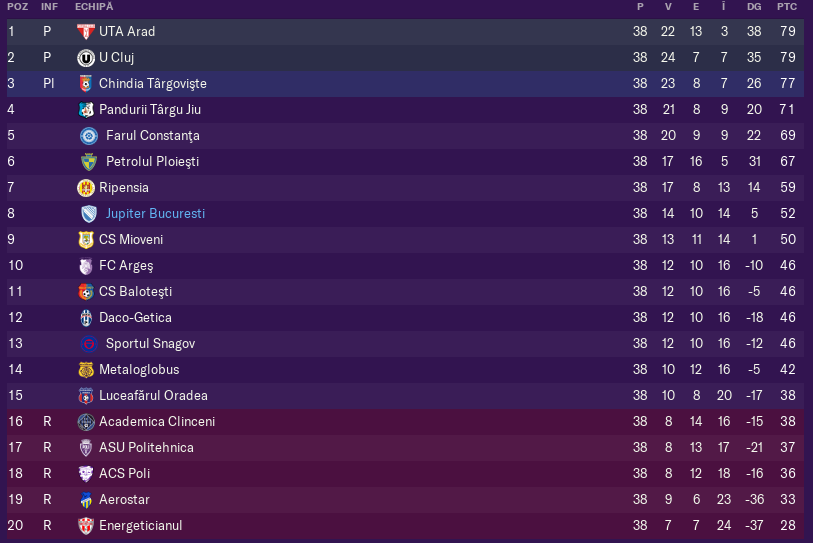The height and width of the screenshot is (543, 813).
Task: Open the Petrolul Ploiești badge
Action: 89,162
